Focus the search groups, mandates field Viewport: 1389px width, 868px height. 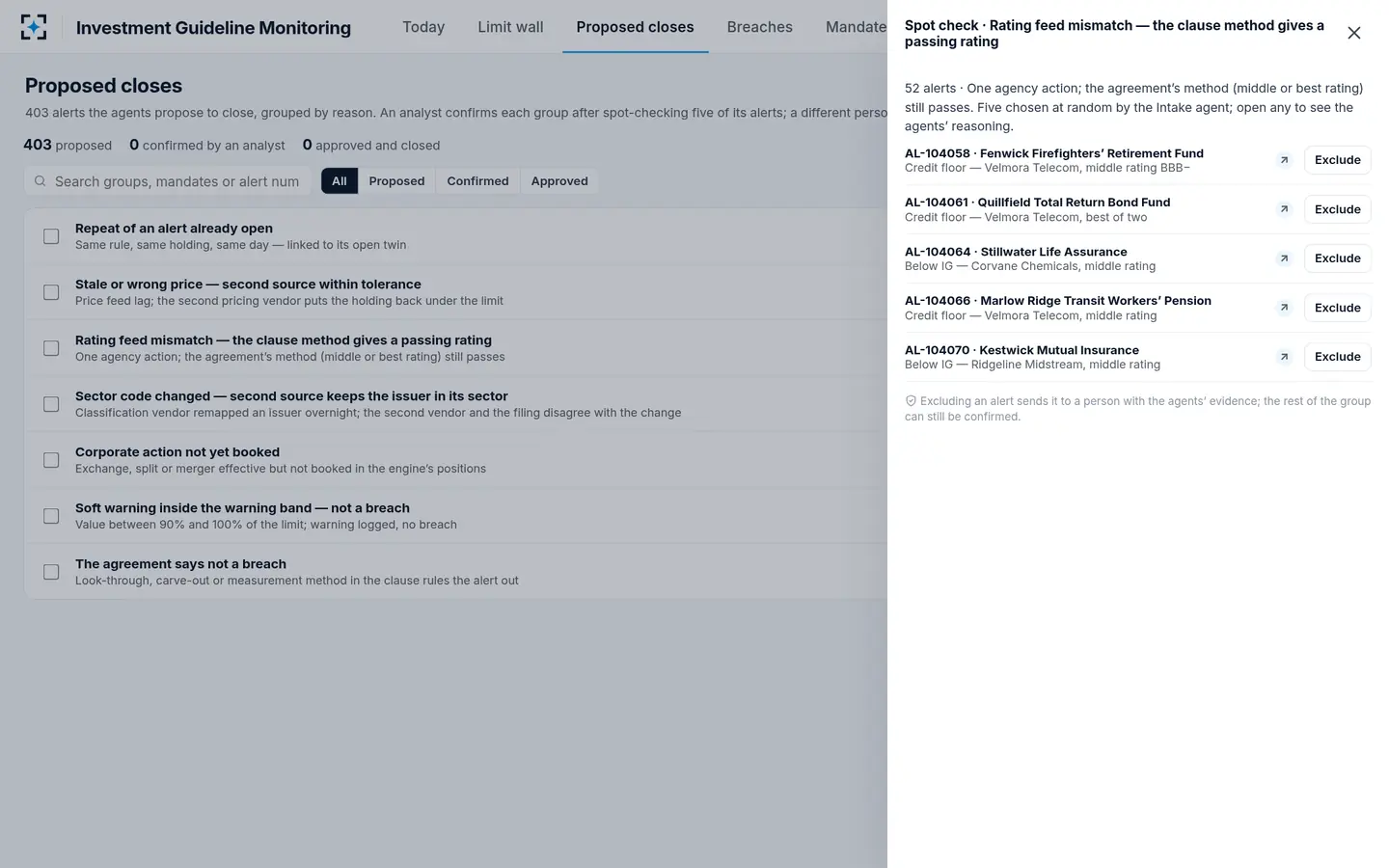point(168,181)
